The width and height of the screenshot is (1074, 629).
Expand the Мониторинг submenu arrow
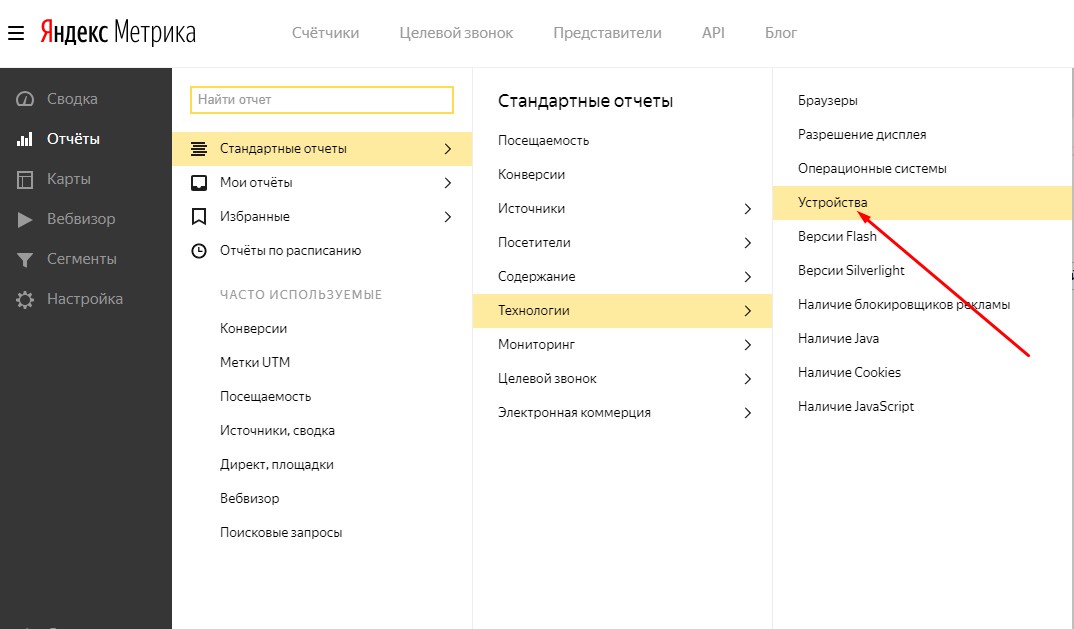pos(748,345)
